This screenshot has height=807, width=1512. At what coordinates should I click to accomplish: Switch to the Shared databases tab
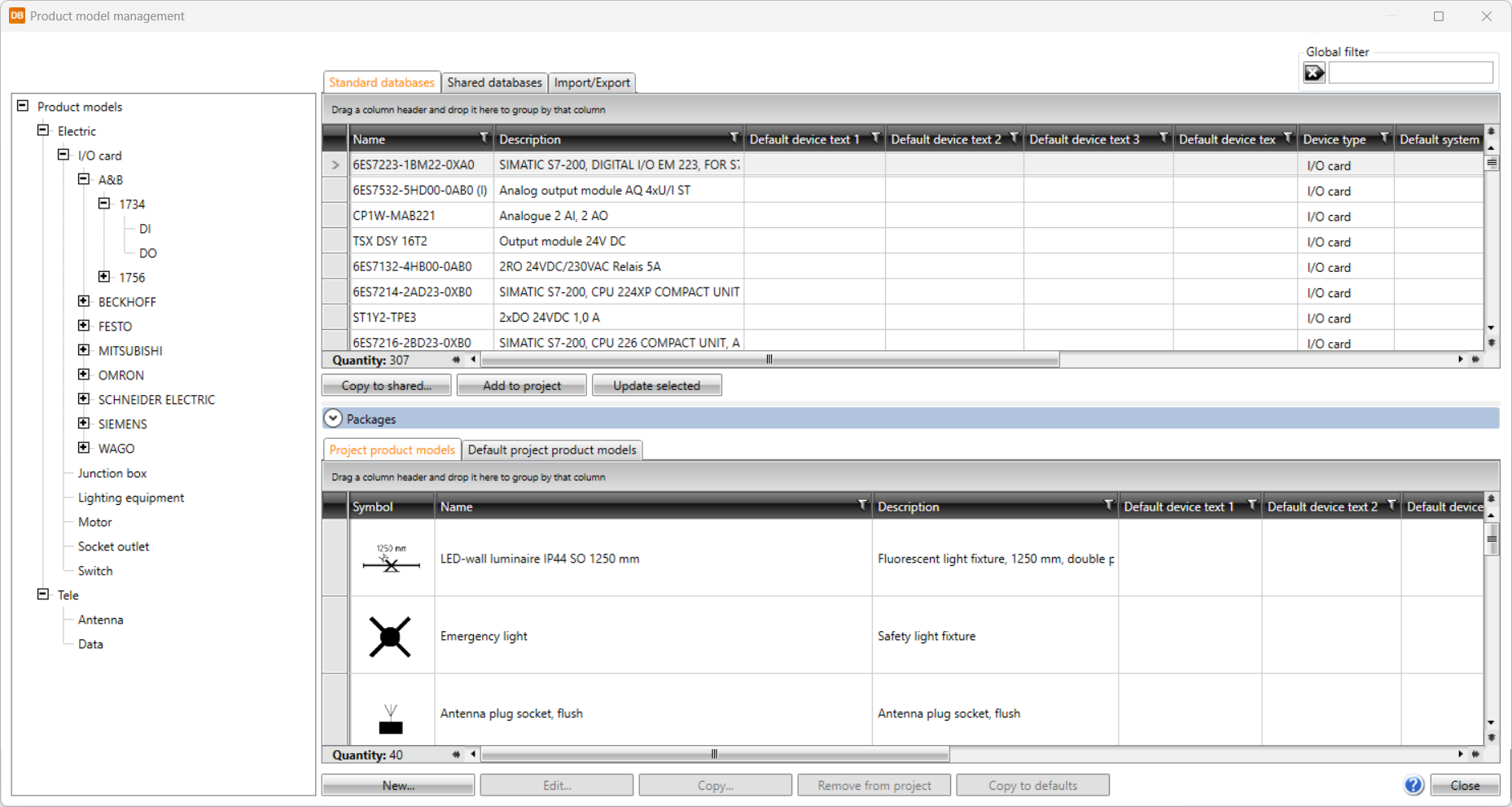click(x=493, y=82)
